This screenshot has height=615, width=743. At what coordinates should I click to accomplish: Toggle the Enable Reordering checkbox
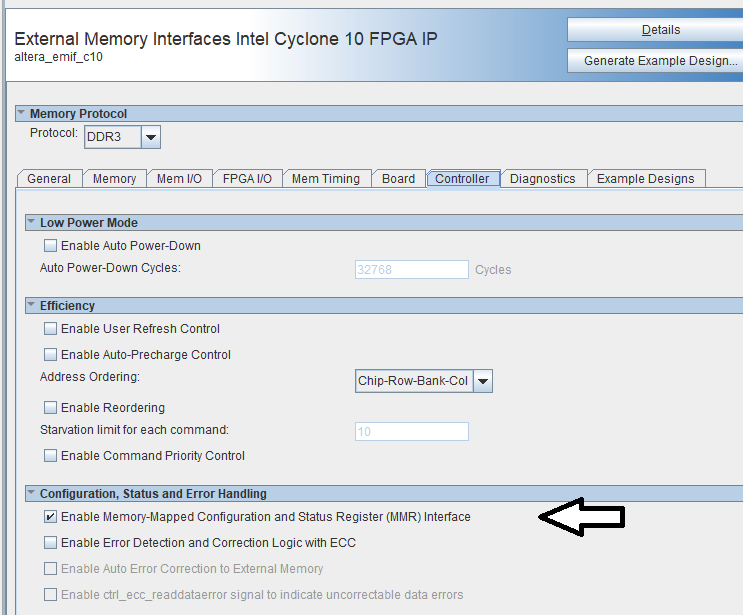tap(50, 407)
